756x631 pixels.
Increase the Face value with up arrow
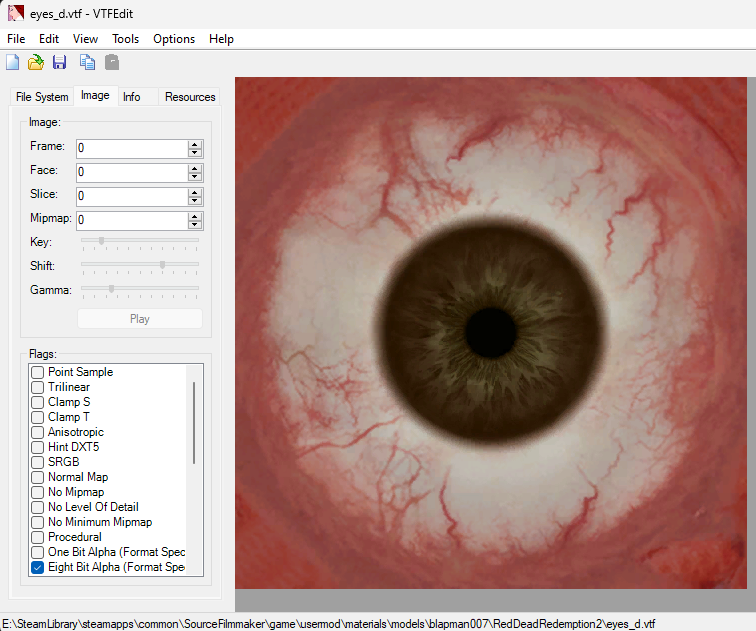(195, 168)
